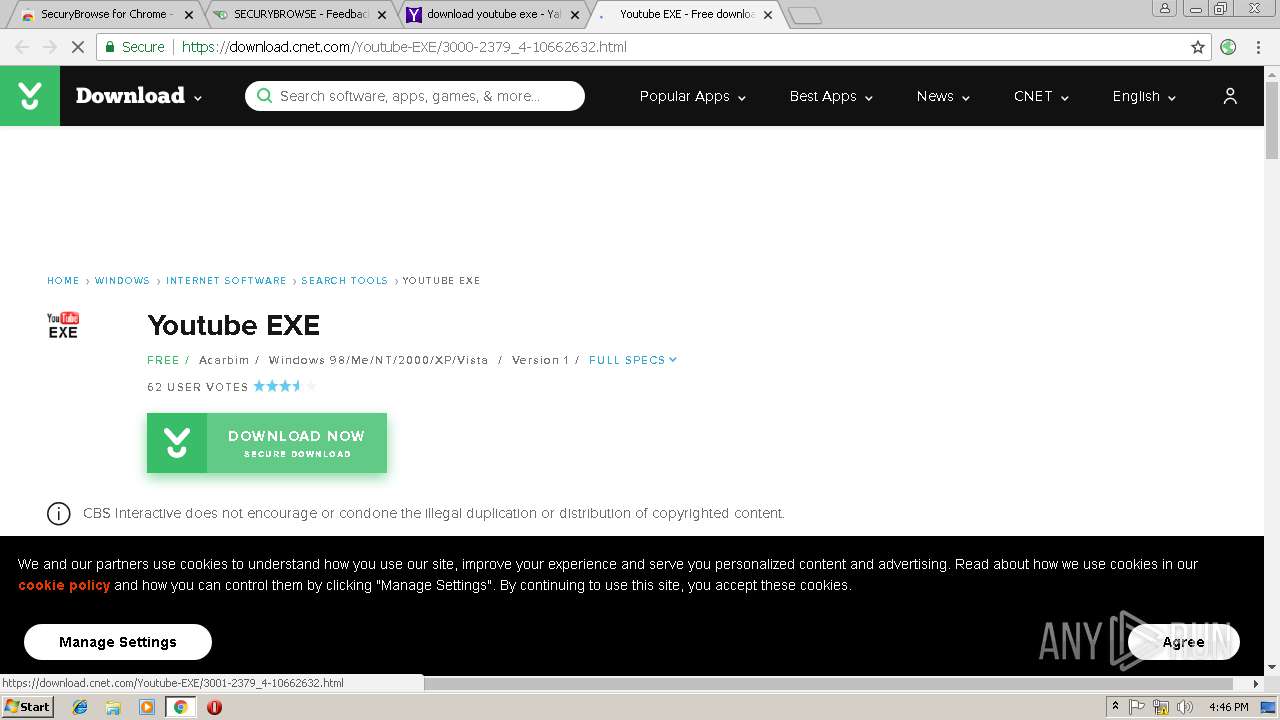
Task: Click the volume speaker tray icon
Action: 1185,707
